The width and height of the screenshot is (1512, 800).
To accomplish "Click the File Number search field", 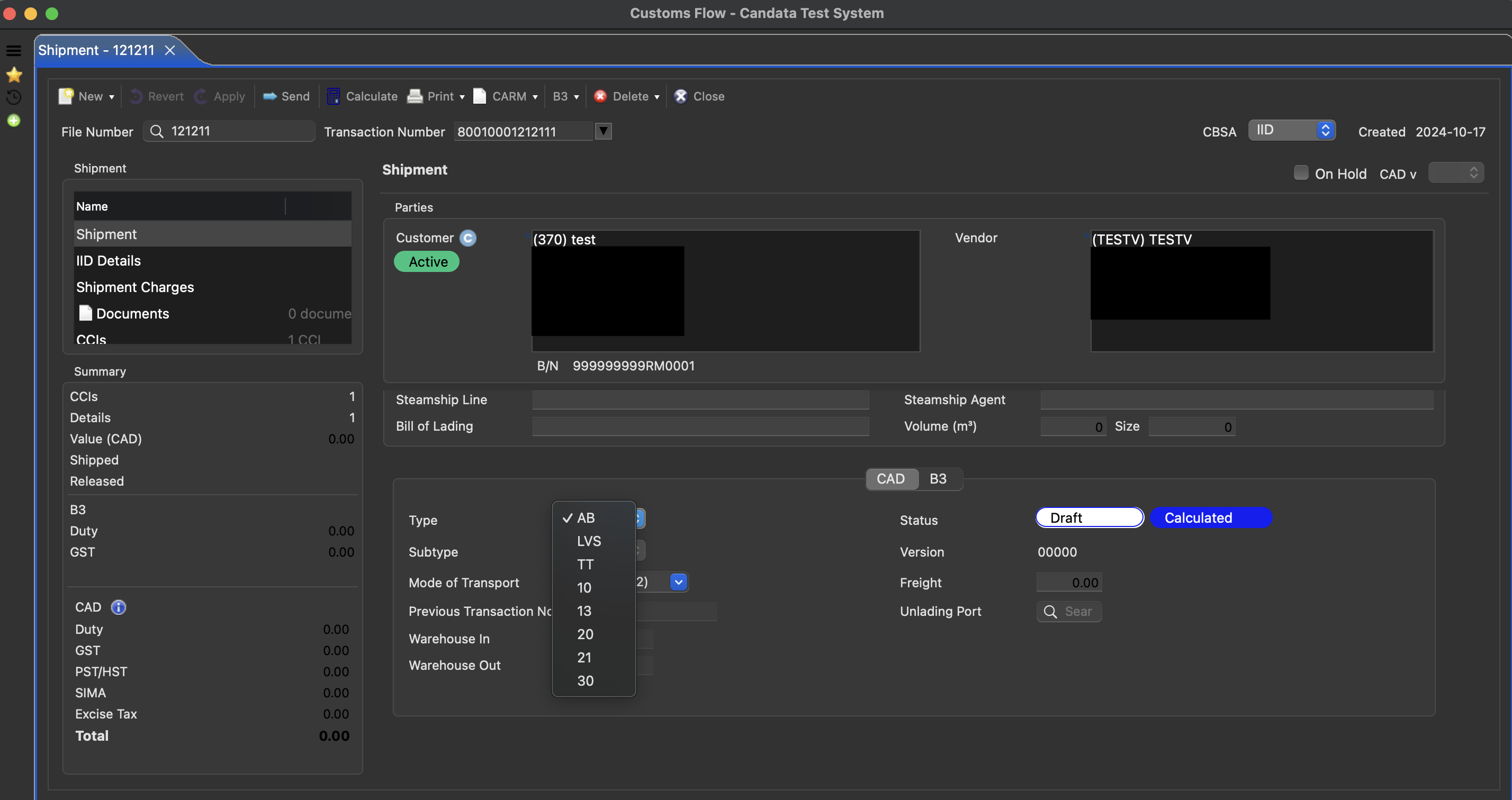I will pyautogui.click(x=229, y=131).
